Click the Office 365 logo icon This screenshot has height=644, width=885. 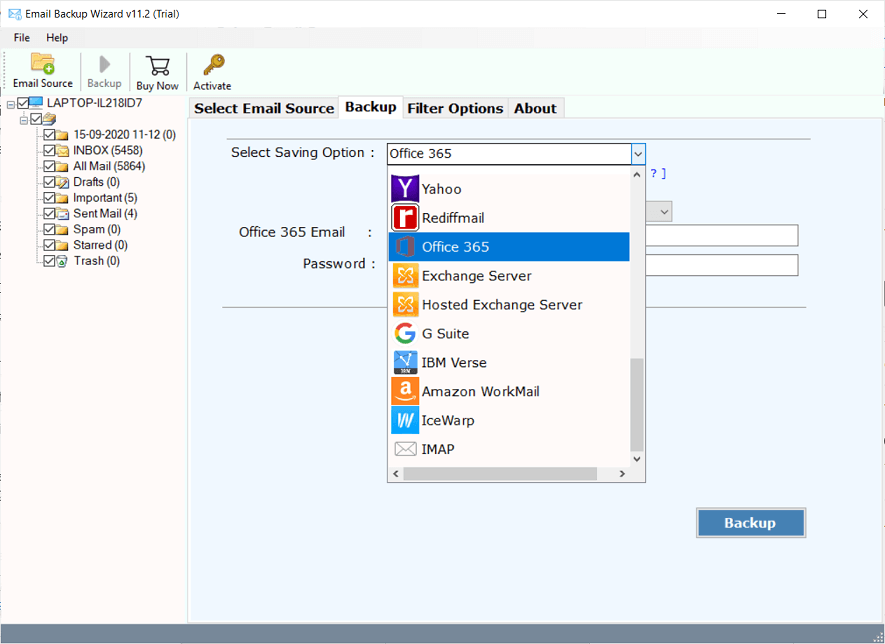pyautogui.click(x=405, y=247)
